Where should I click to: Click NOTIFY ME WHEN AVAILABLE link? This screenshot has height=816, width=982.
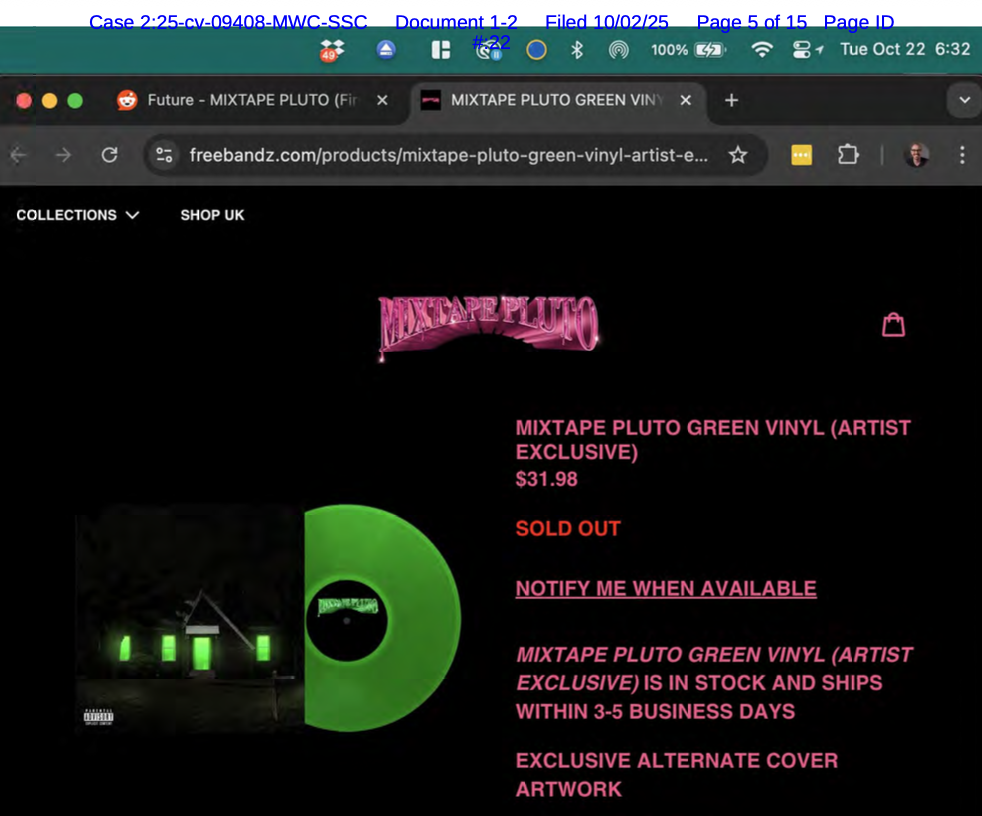click(666, 589)
